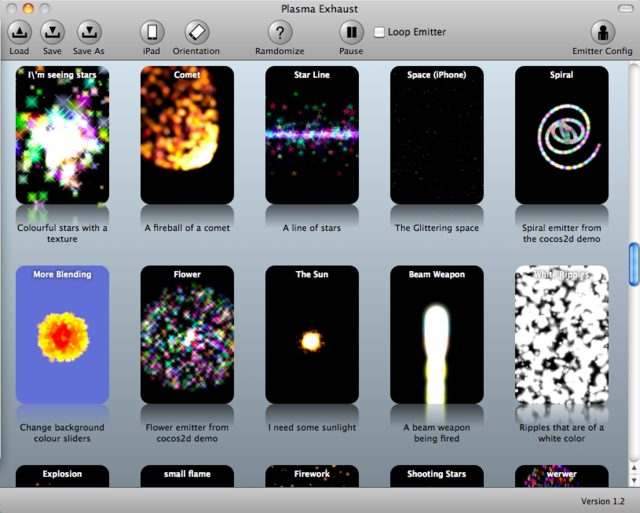Click the scrollbar down arrow

point(634,480)
